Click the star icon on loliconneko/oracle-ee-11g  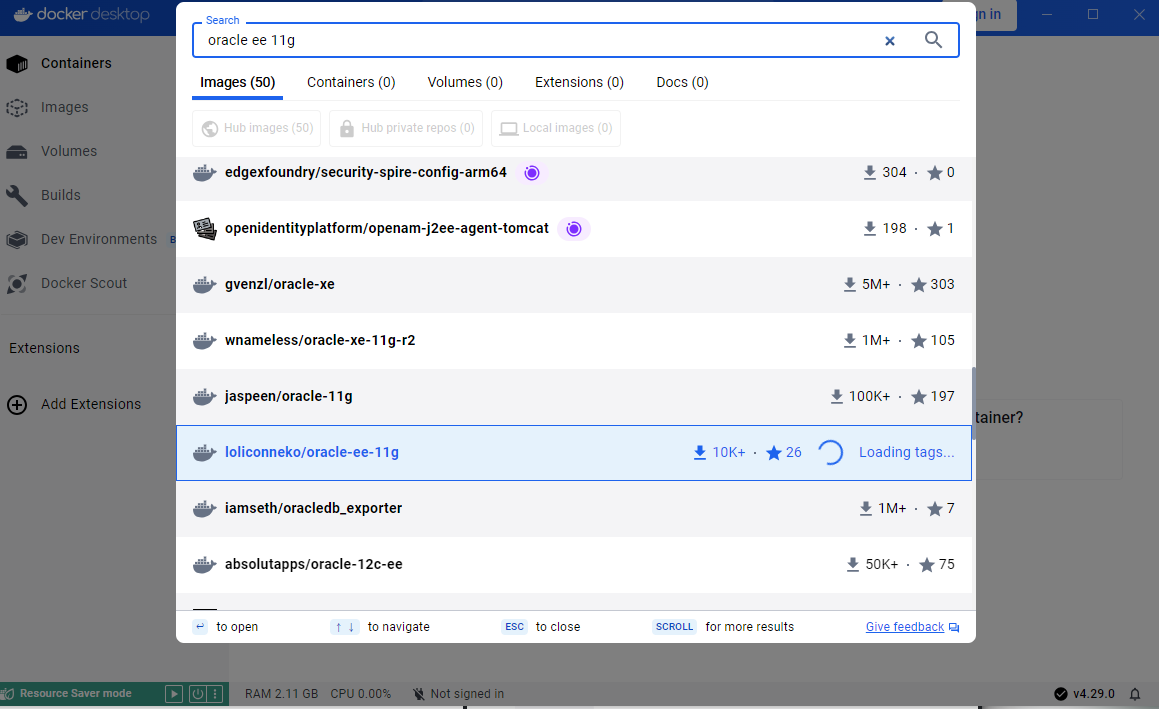[774, 452]
